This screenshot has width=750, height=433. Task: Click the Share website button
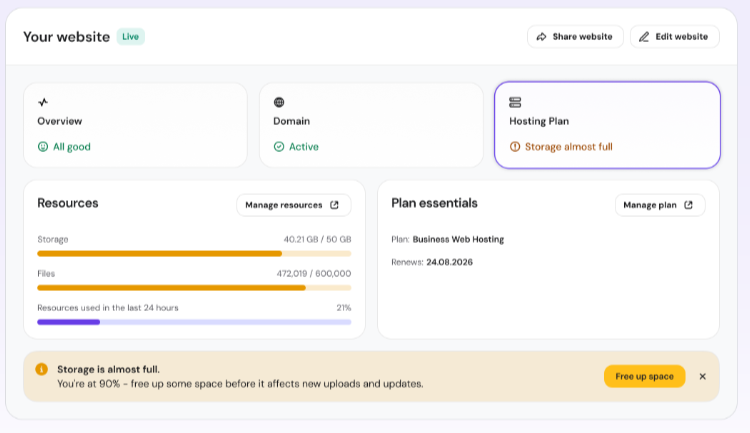575,37
